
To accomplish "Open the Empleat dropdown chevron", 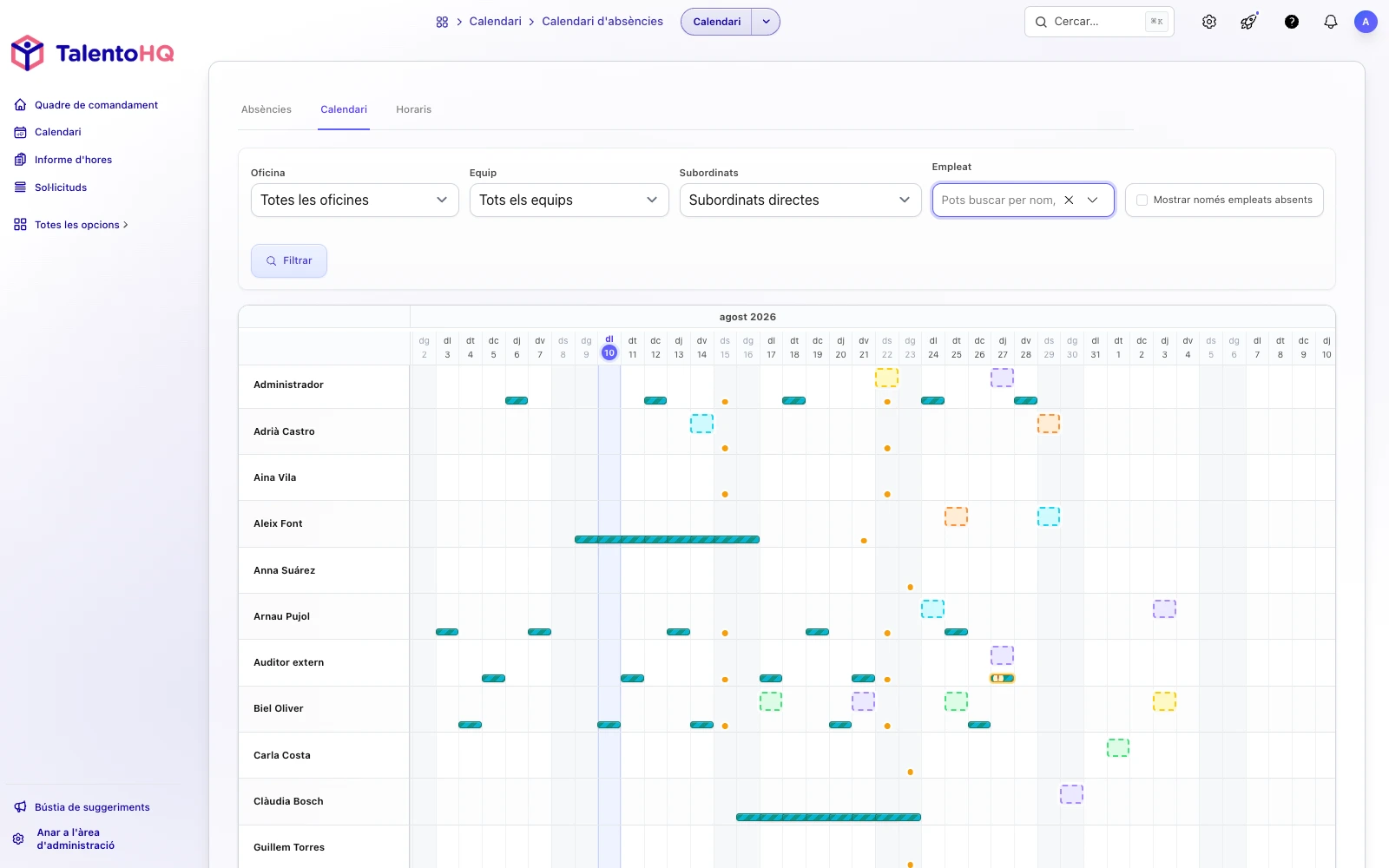I will (x=1093, y=200).
